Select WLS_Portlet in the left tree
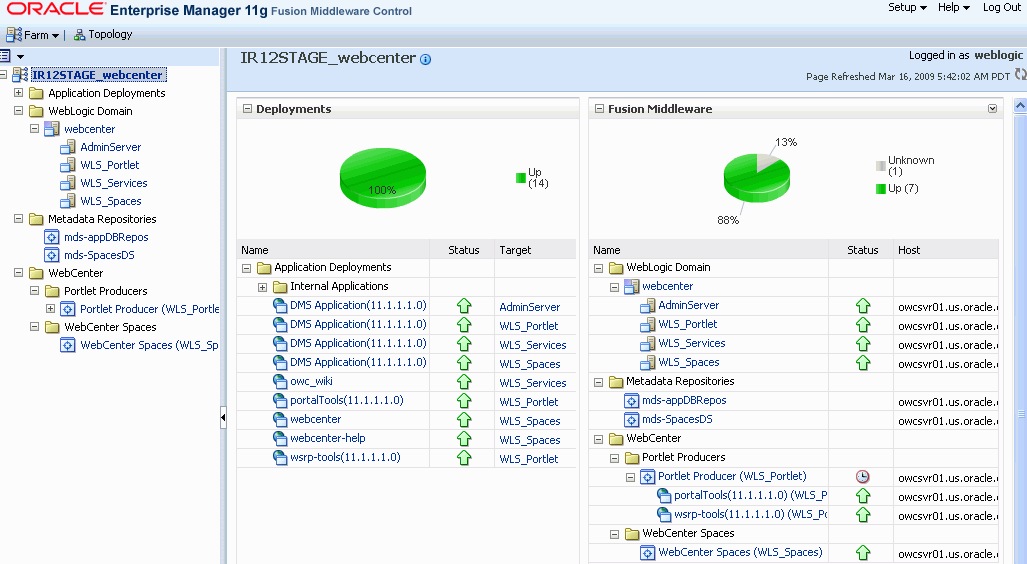 (109, 165)
